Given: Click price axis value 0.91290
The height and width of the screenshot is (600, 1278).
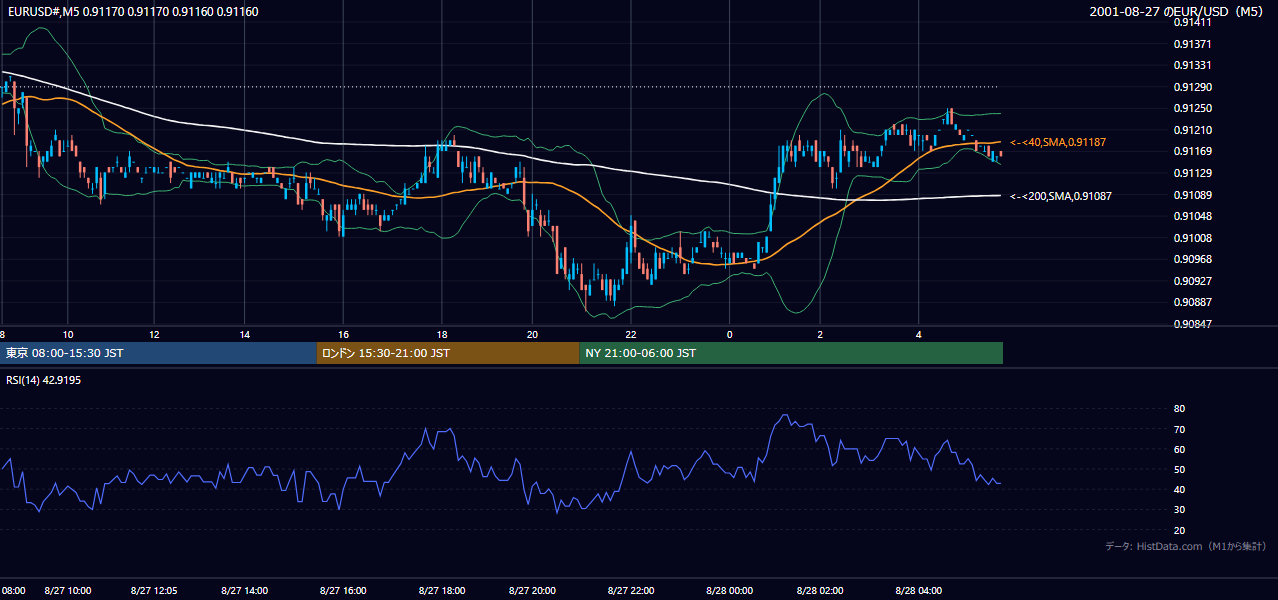Looking at the screenshot, I should (x=1194, y=88).
